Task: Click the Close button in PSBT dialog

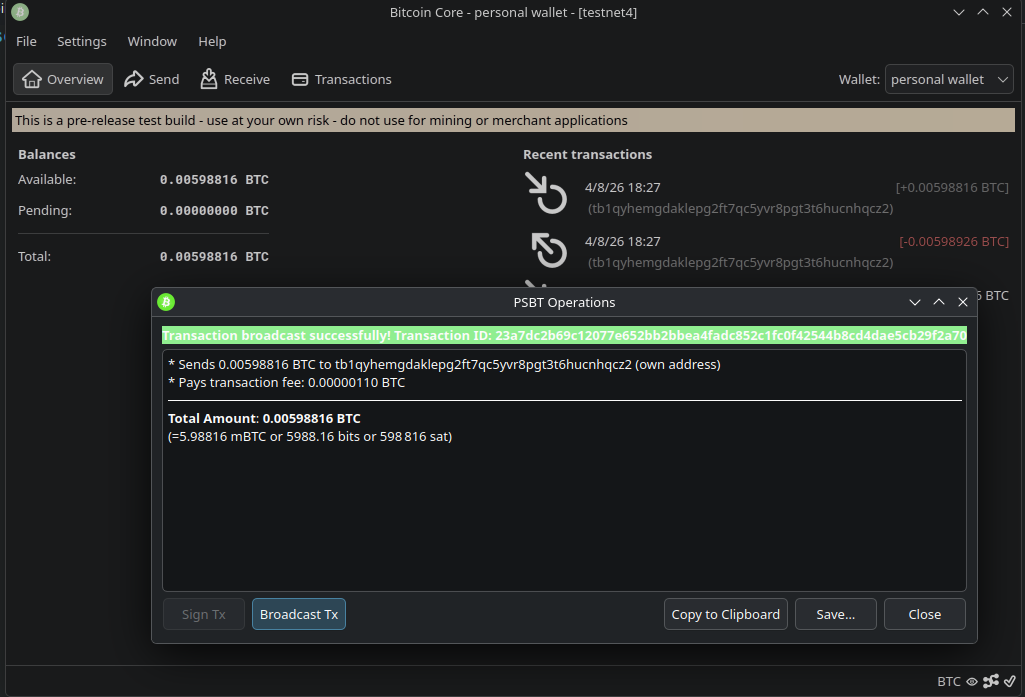Action: tap(924, 615)
